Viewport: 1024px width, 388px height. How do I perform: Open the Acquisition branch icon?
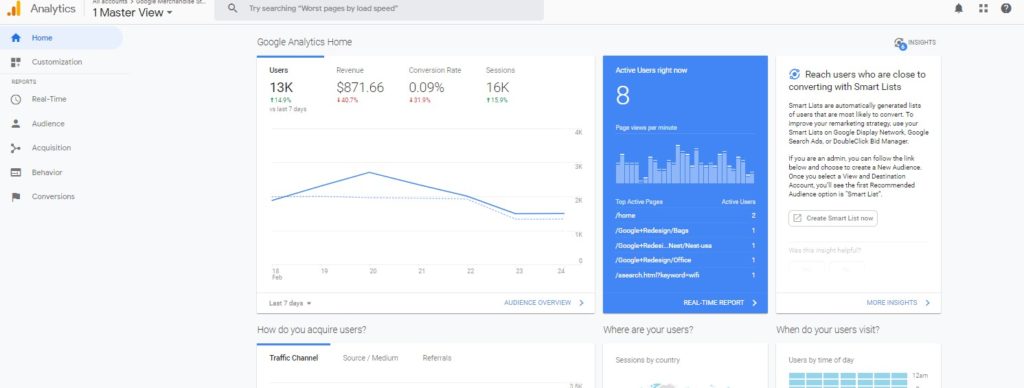[x=16, y=148]
